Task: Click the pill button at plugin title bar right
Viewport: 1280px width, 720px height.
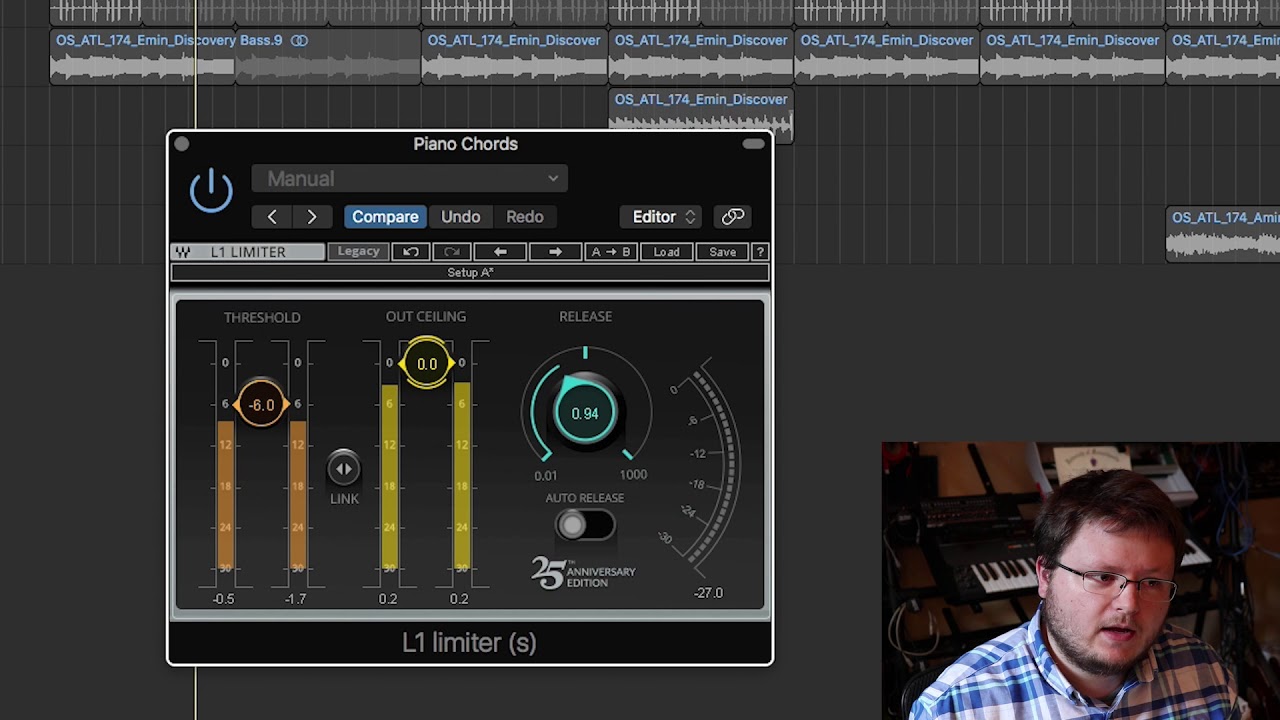Action: pyautogui.click(x=753, y=145)
